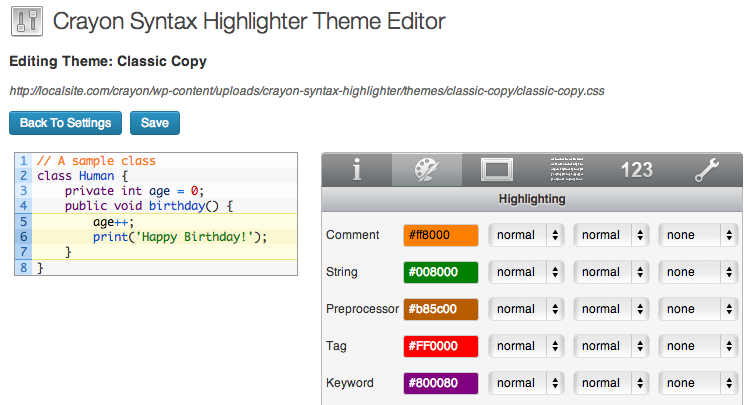Click the '// A sample class' comment line
The image size is (754, 405).
pos(96,161)
